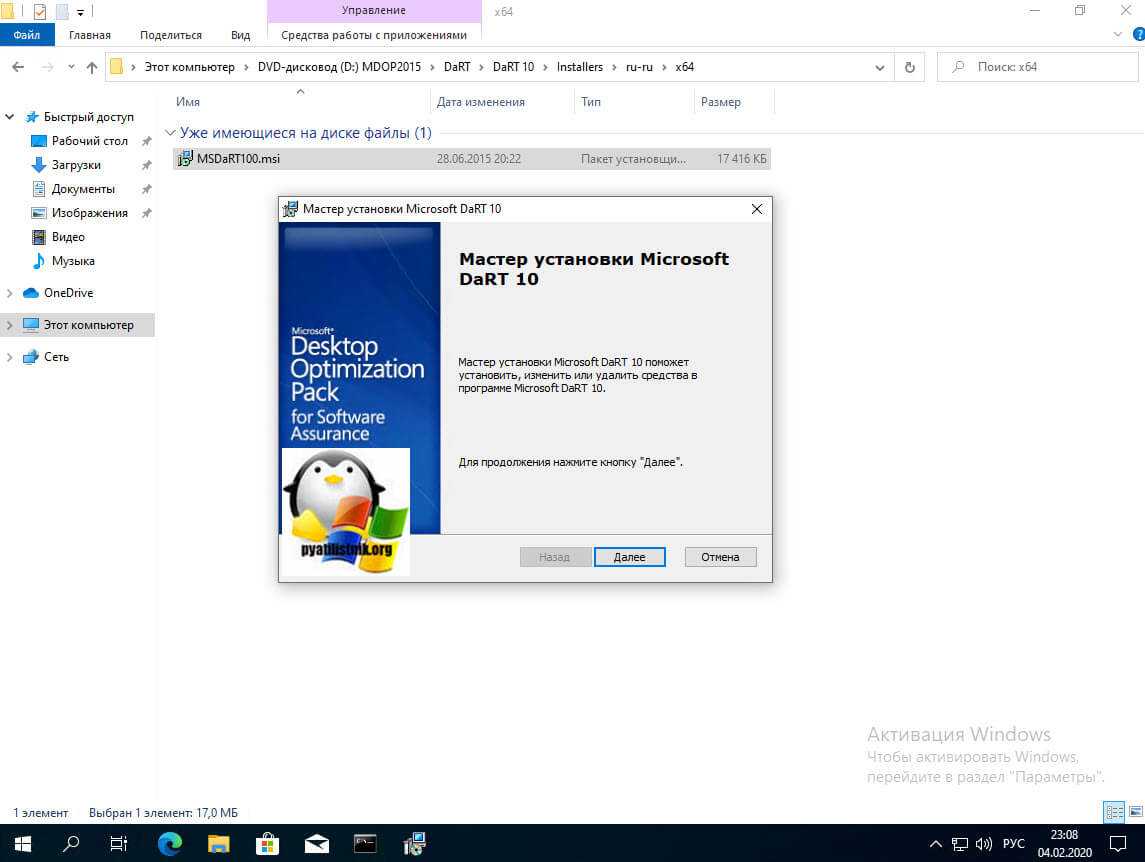Click the Отмена button in wizard

pos(720,557)
